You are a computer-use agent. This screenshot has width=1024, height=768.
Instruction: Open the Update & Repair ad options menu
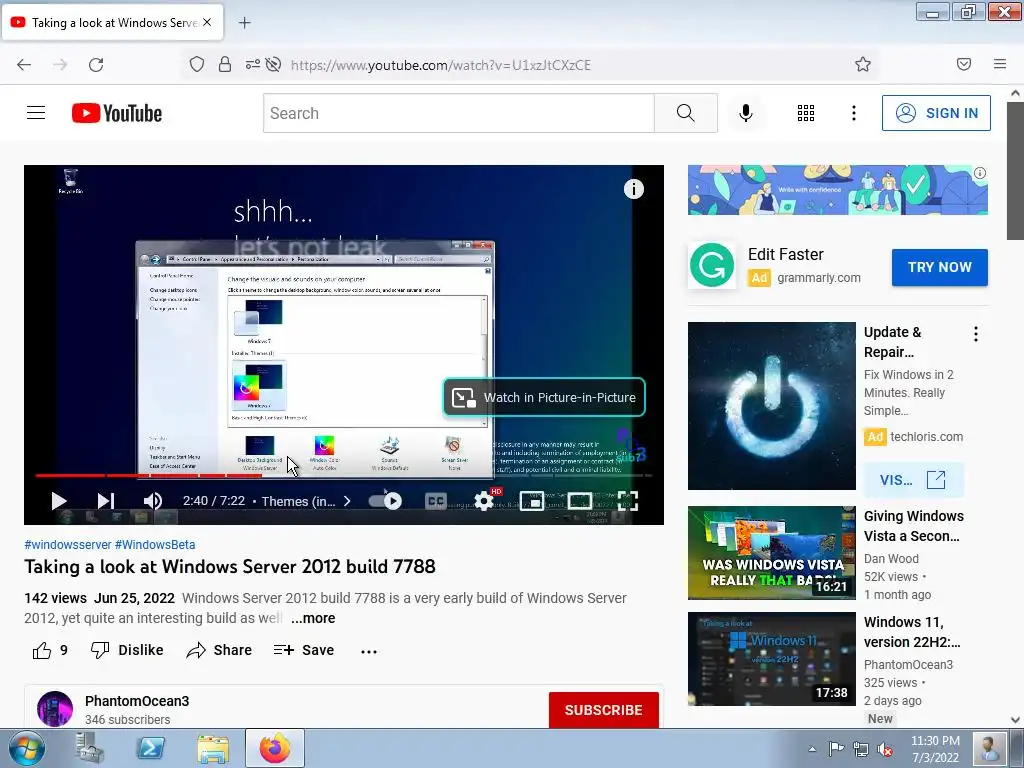pyautogui.click(x=976, y=334)
